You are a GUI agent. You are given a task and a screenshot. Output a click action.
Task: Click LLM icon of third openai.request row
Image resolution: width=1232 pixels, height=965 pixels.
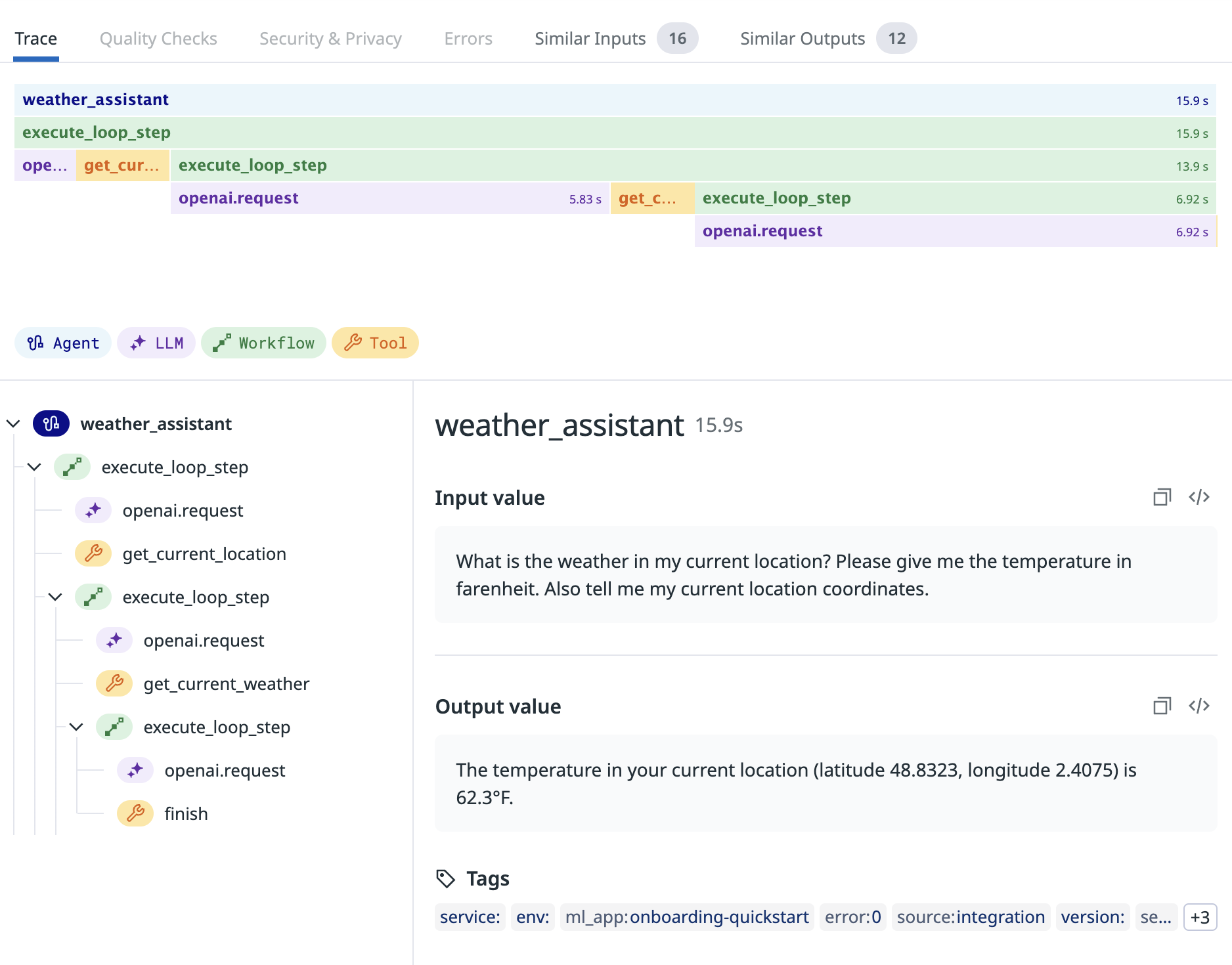coord(135,771)
